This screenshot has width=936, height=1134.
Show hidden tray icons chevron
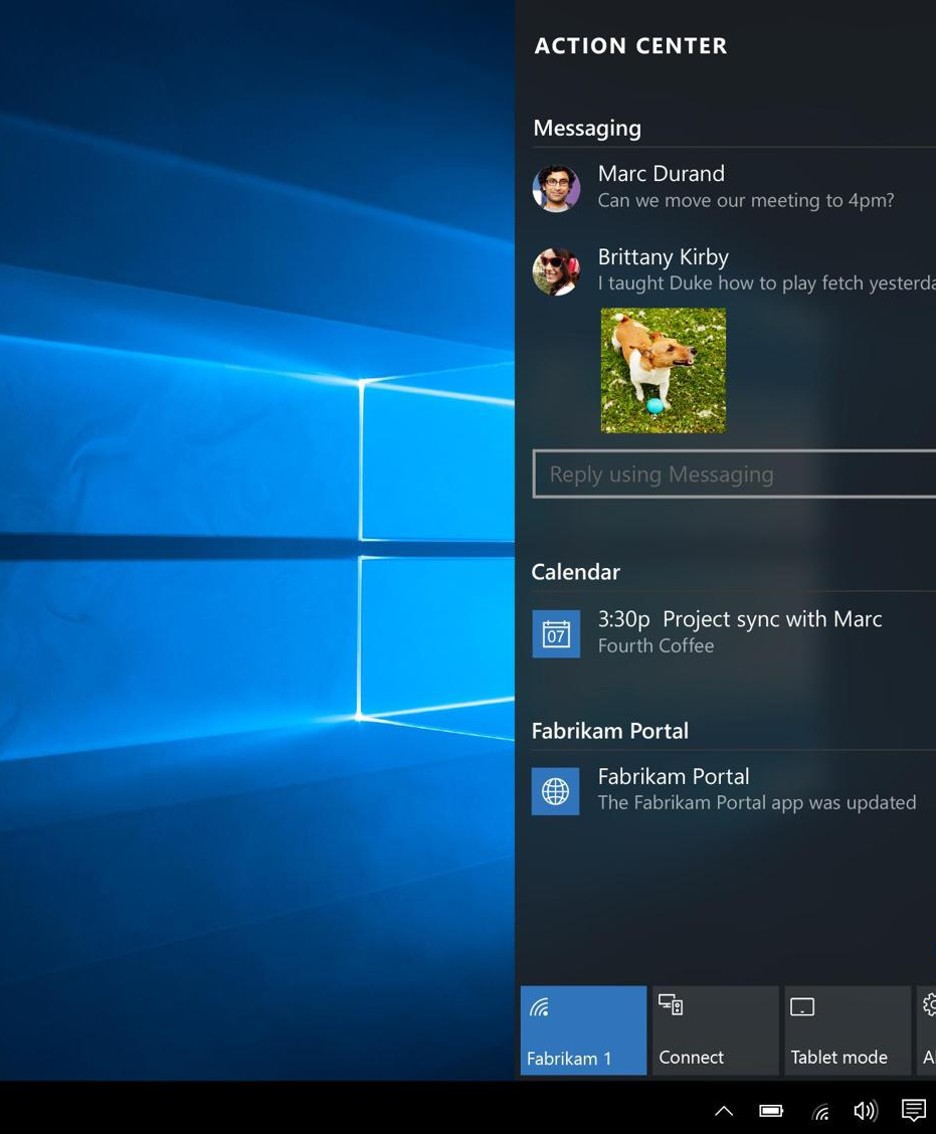click(x=724, y=1111)
